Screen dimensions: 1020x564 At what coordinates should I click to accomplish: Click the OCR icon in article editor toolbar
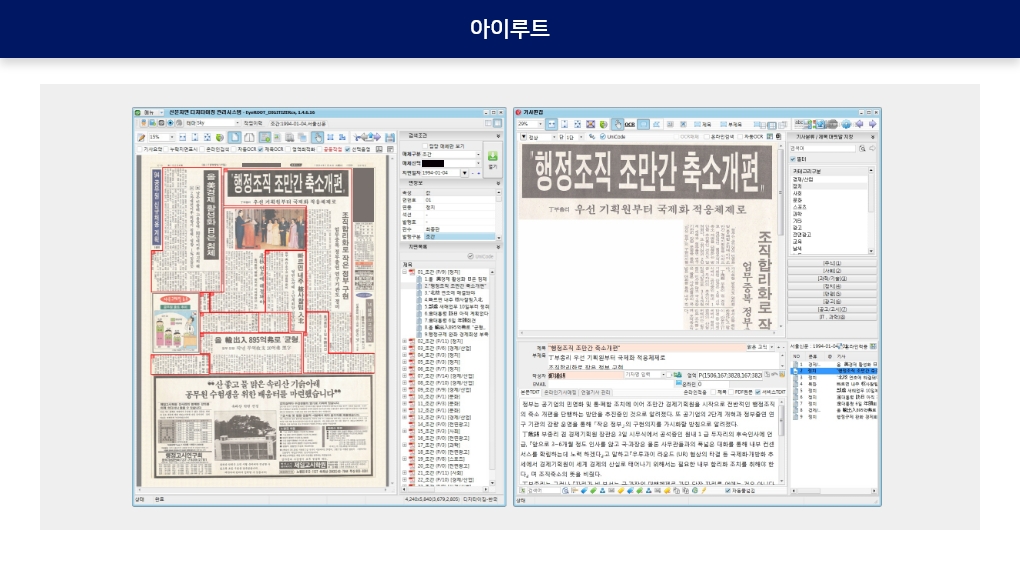(630, 124)
